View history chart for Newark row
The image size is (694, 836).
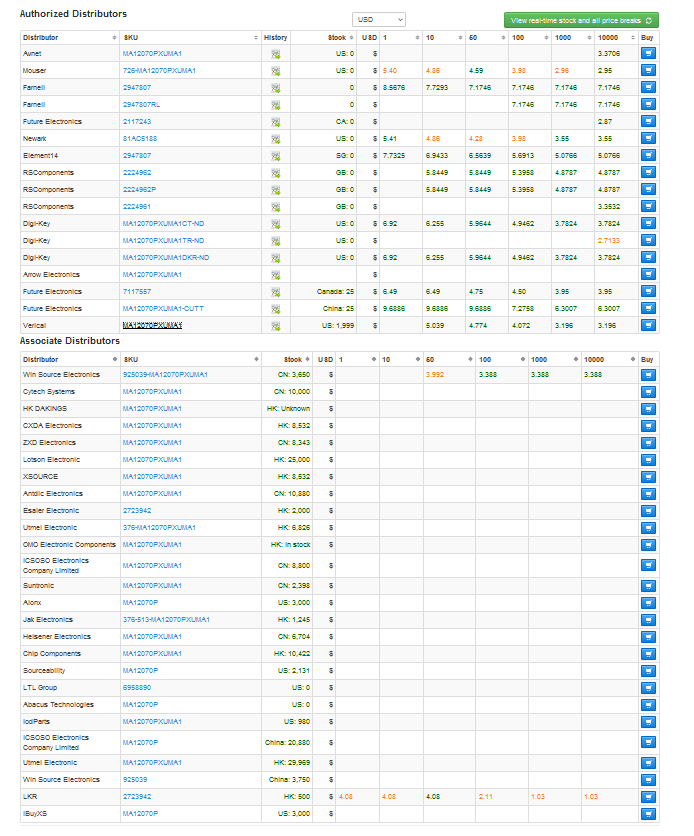coord(276,139)
